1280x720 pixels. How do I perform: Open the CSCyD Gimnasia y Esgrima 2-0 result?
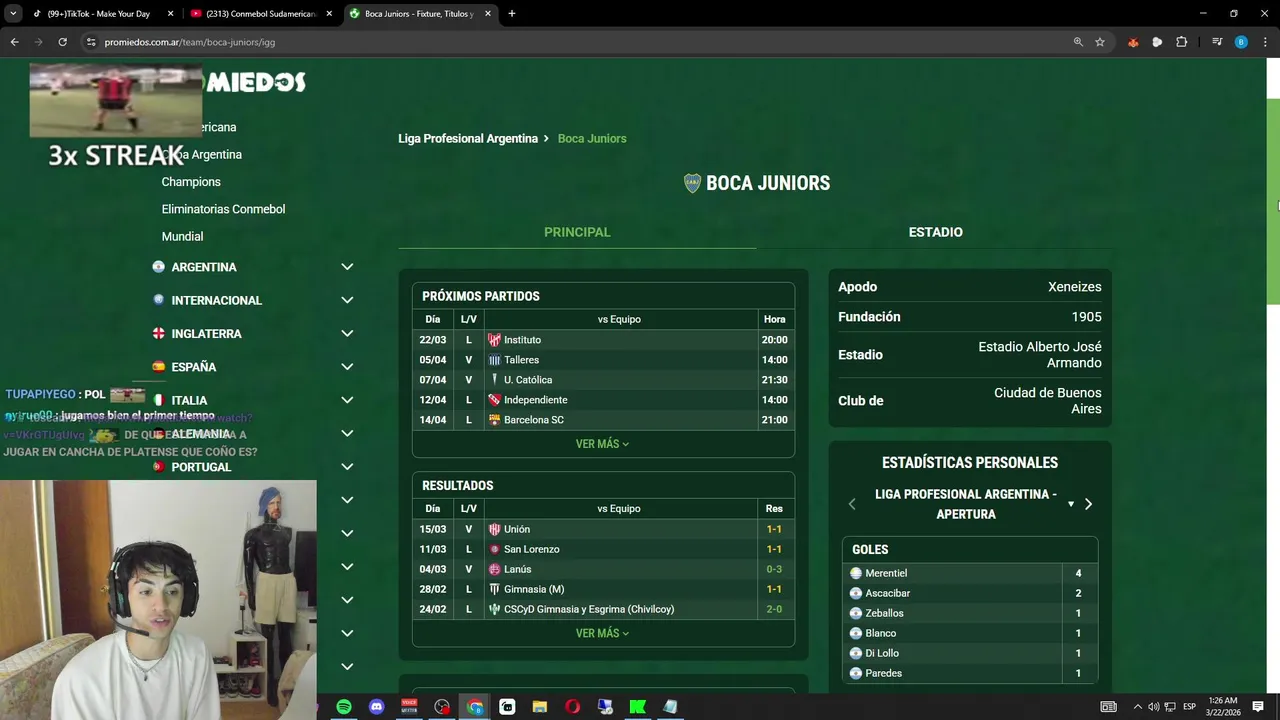[x=603, y=609]
